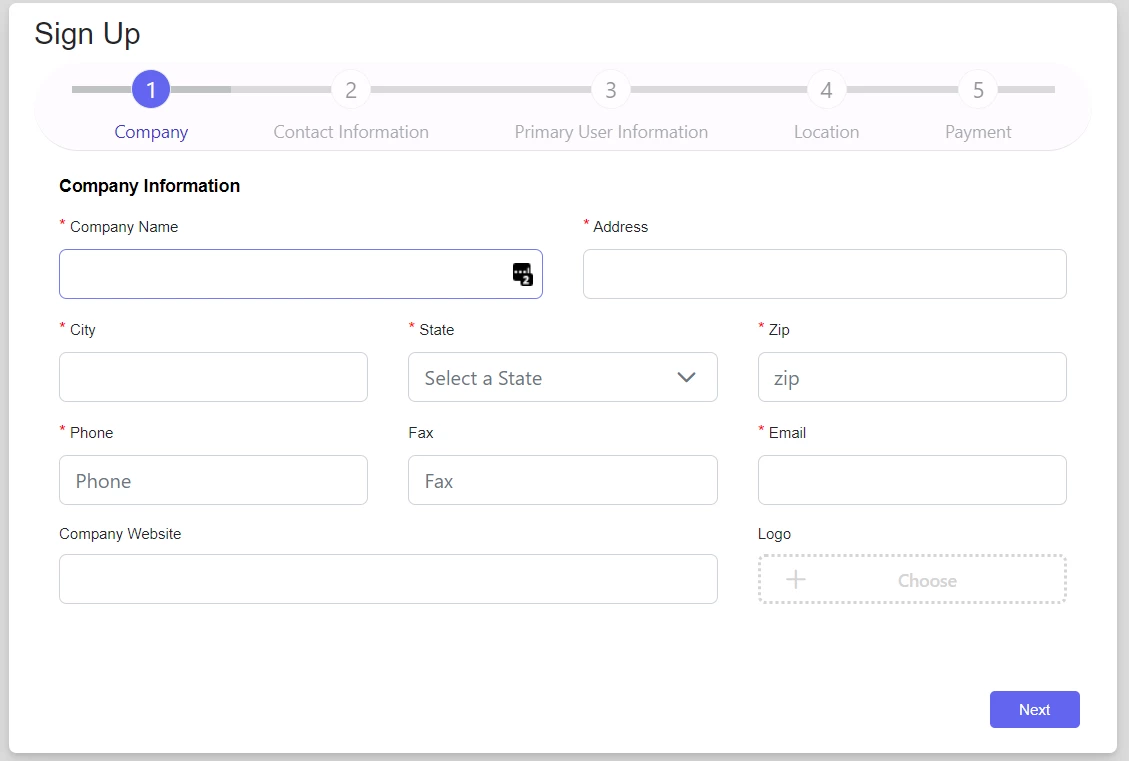Focus the Phone number field
This screenshot has height=761, width=1129.
[213, 480]
